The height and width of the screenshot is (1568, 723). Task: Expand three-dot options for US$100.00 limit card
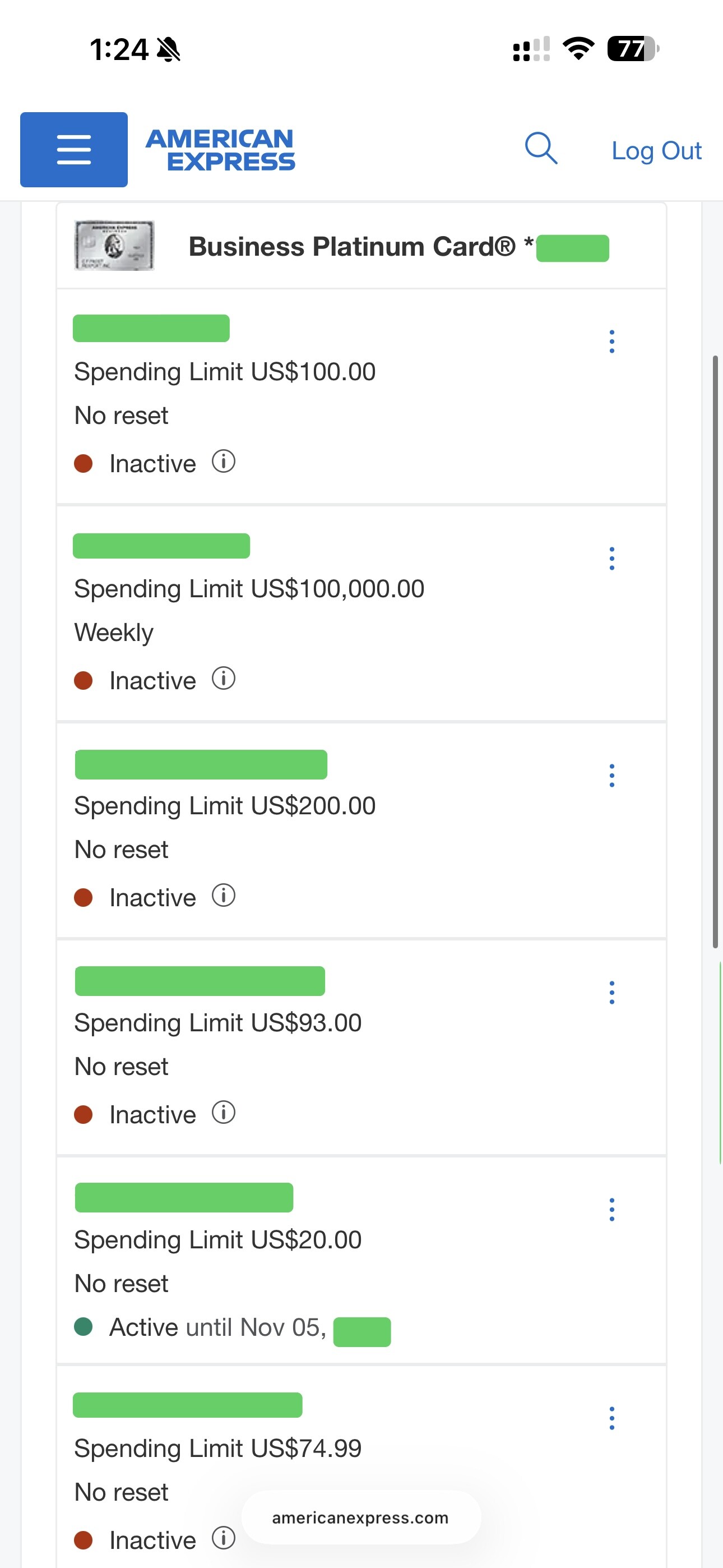611,342
